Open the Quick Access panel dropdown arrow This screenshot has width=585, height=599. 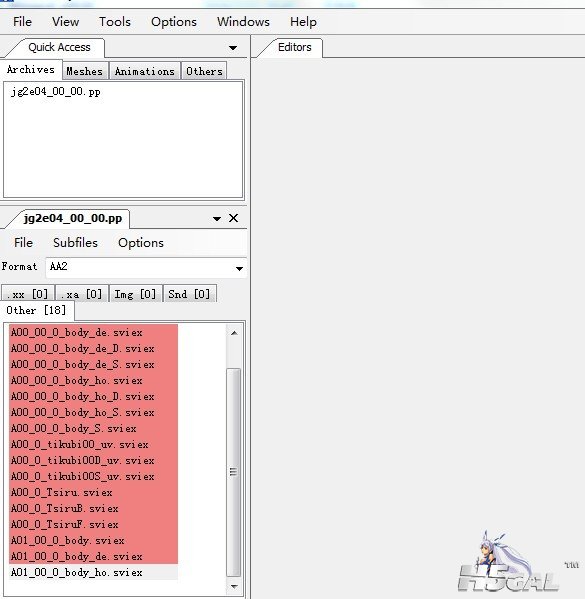(233, 48)
